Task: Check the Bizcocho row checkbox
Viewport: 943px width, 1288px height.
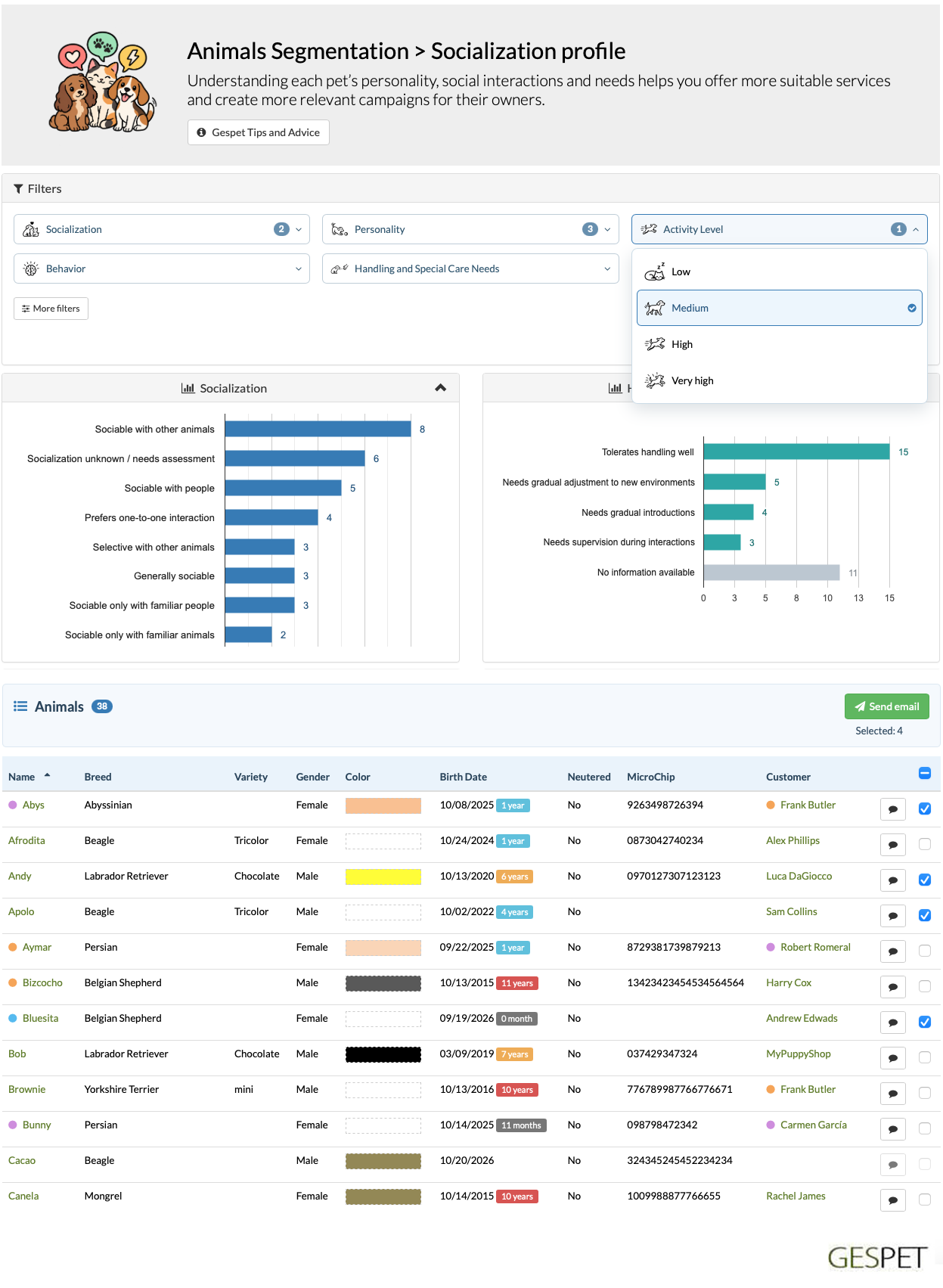Action: click(x=924, y=986)
